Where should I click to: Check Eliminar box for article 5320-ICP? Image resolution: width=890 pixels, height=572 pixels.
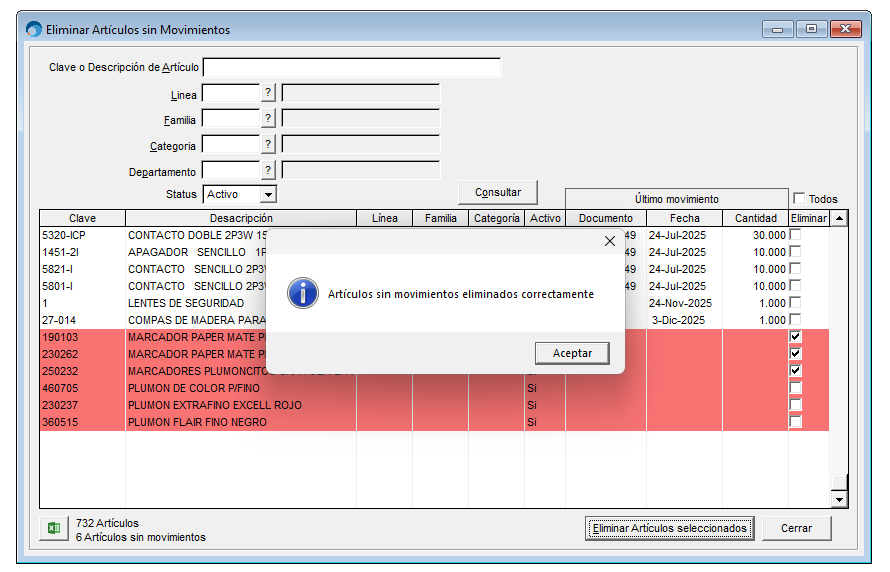coord(796,235)
